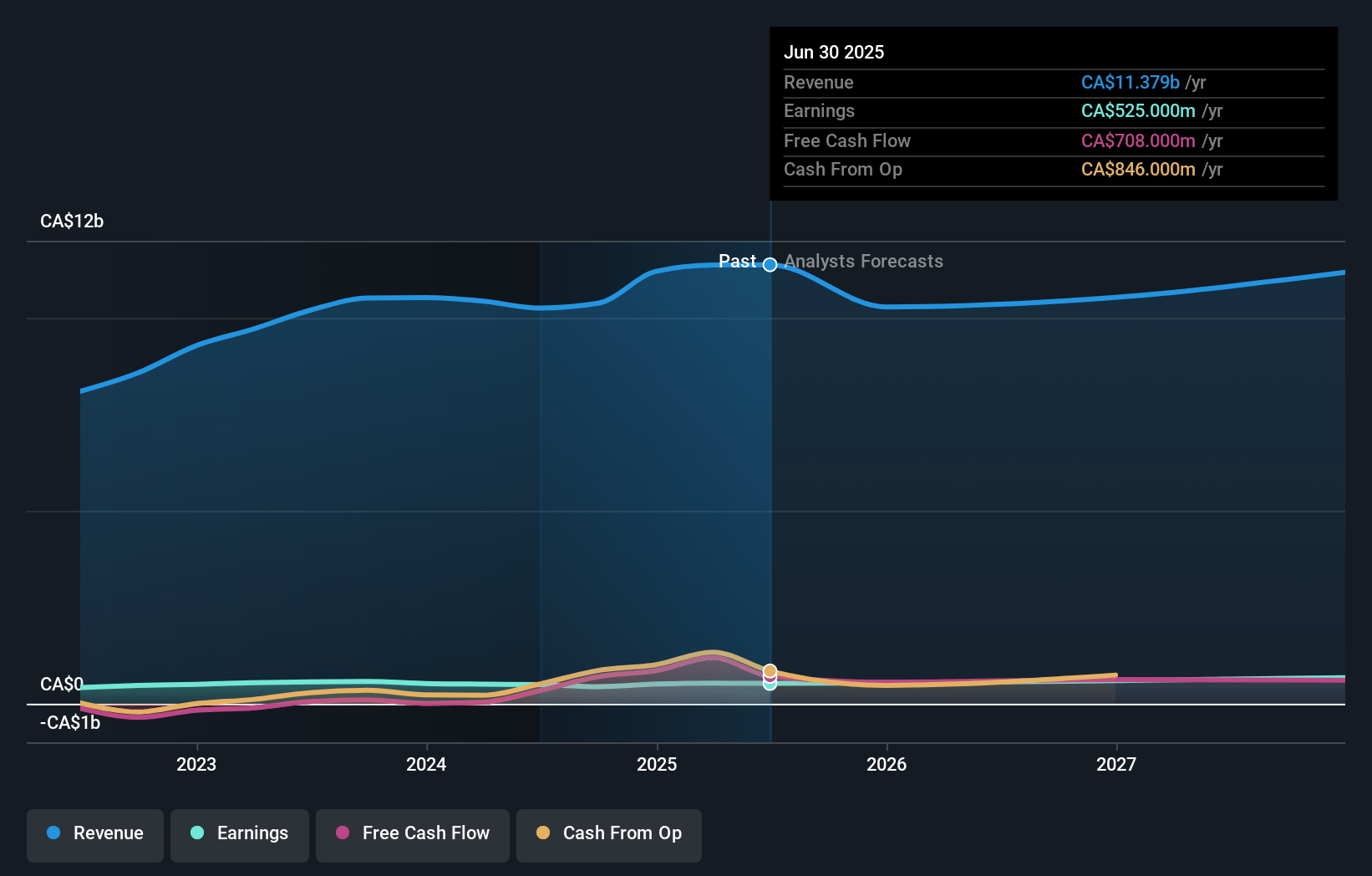The image size is (1372, 876).
Task: Click the 'Analysts Forecasts' label
Action: pyautogui.click(x=864, y=262)
